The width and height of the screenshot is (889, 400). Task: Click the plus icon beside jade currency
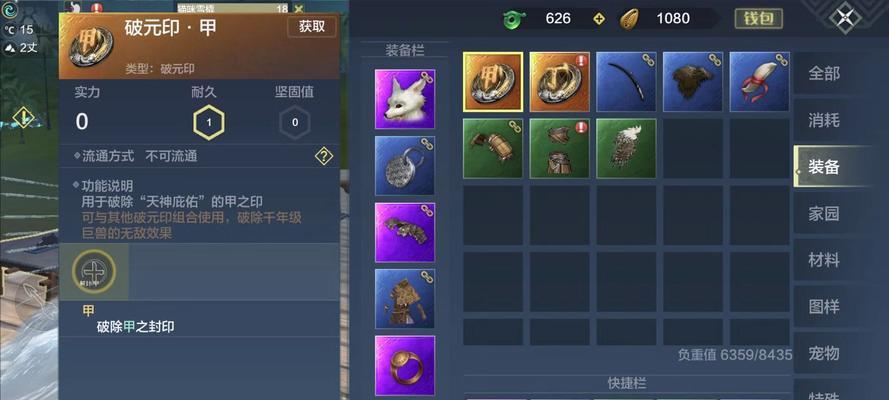click(599, 19)
